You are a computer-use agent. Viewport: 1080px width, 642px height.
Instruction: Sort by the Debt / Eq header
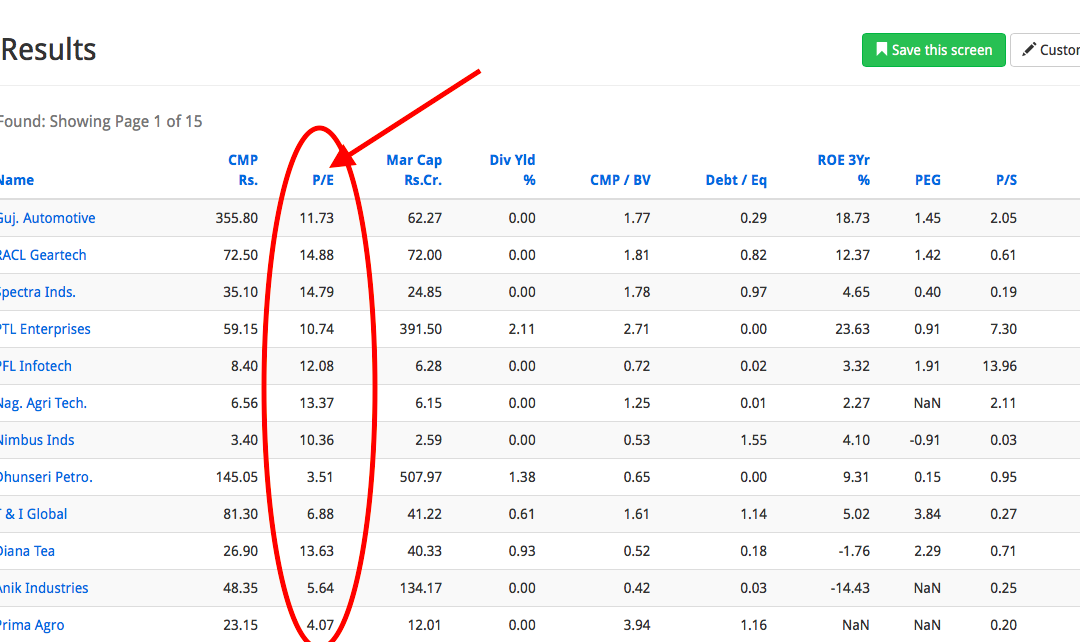click(736, 180)
